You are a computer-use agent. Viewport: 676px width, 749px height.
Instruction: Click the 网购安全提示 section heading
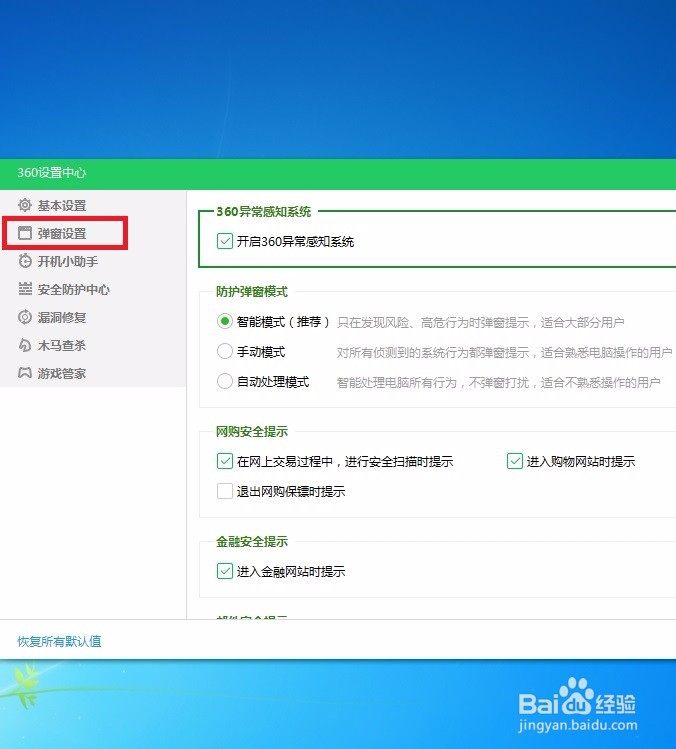252,431
